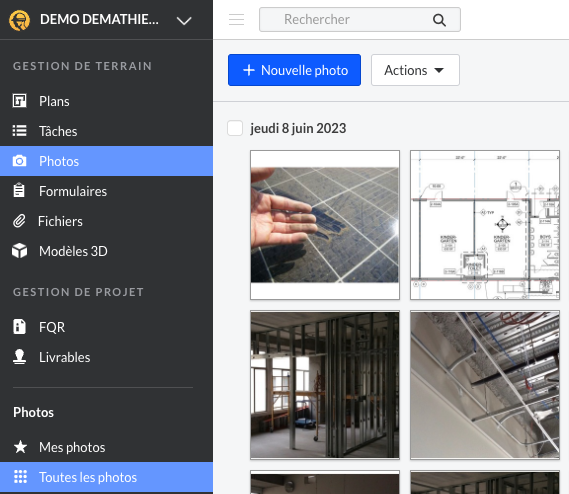Select Toutes les photos
The height and width of the screenshot is (494, 569).
point(106,477)
